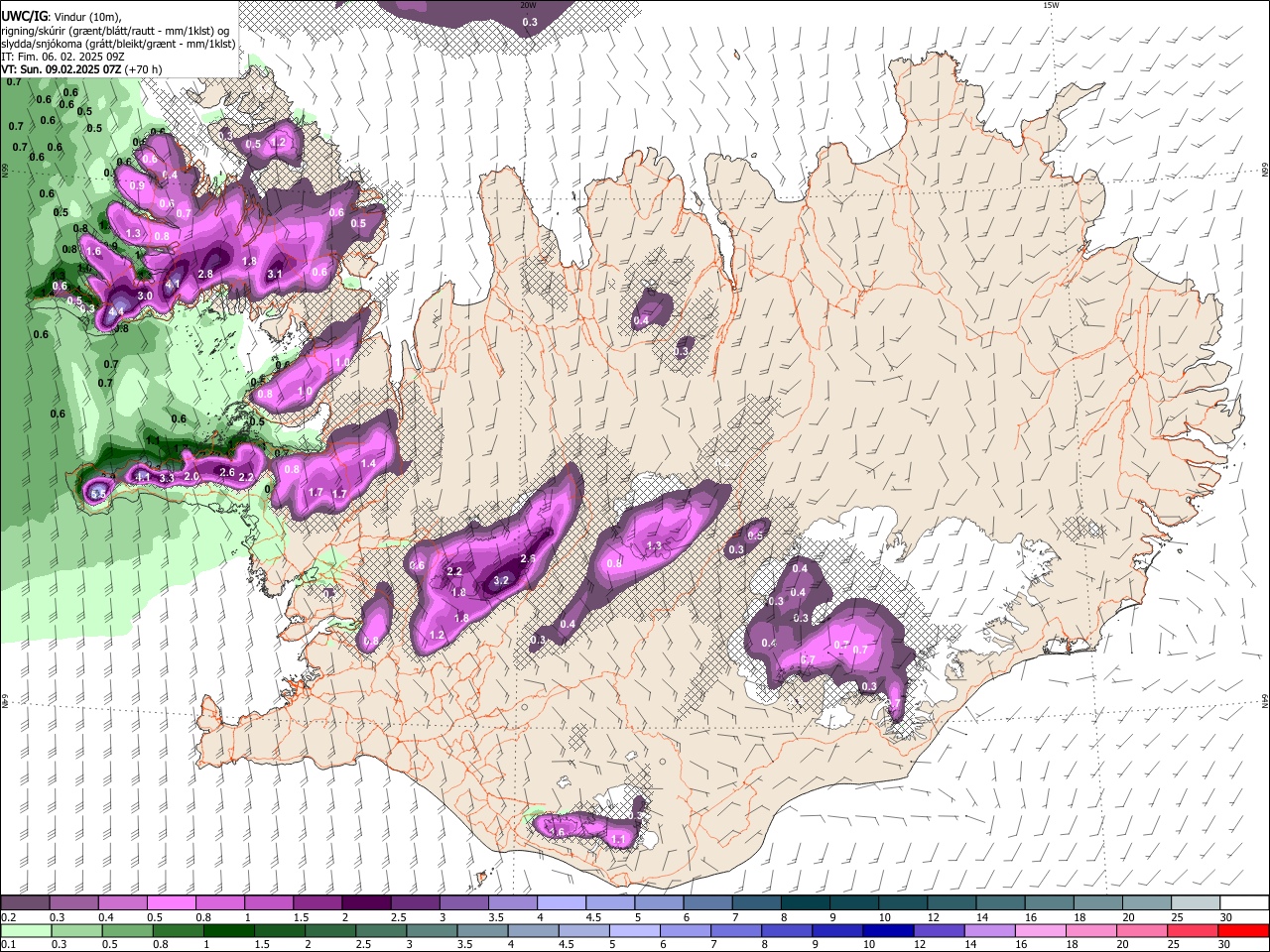Click the '0.1' label in the rain legend
This screenshot has width=1270, height=952.
point(7,944)
